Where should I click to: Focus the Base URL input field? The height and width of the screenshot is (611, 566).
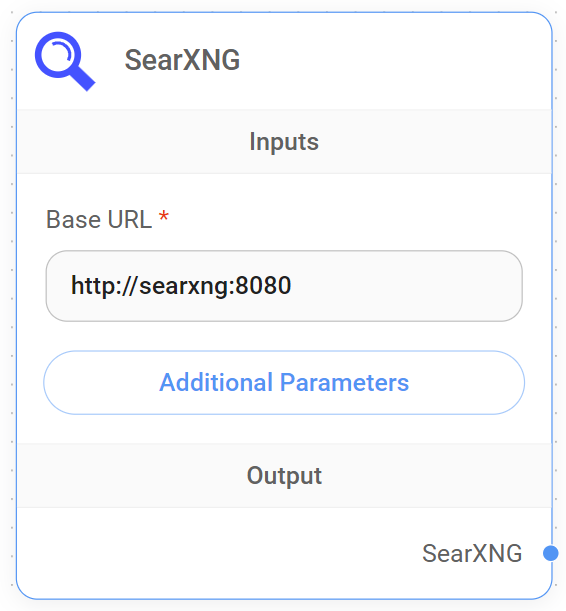[284, 286]
